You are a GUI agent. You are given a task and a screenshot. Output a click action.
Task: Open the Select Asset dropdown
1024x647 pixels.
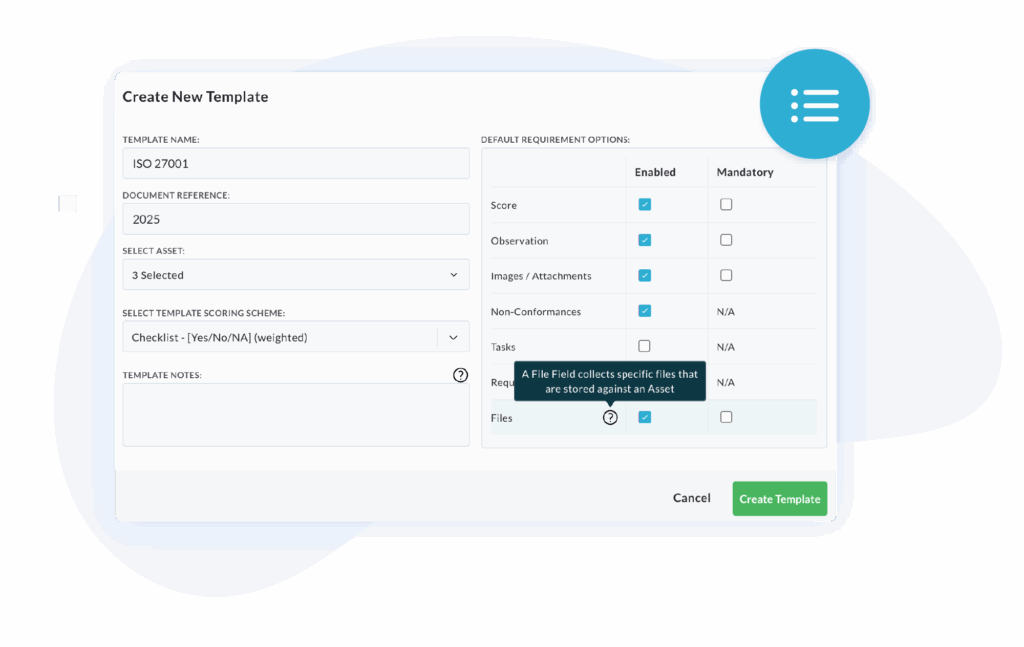(x=295, y=275)
